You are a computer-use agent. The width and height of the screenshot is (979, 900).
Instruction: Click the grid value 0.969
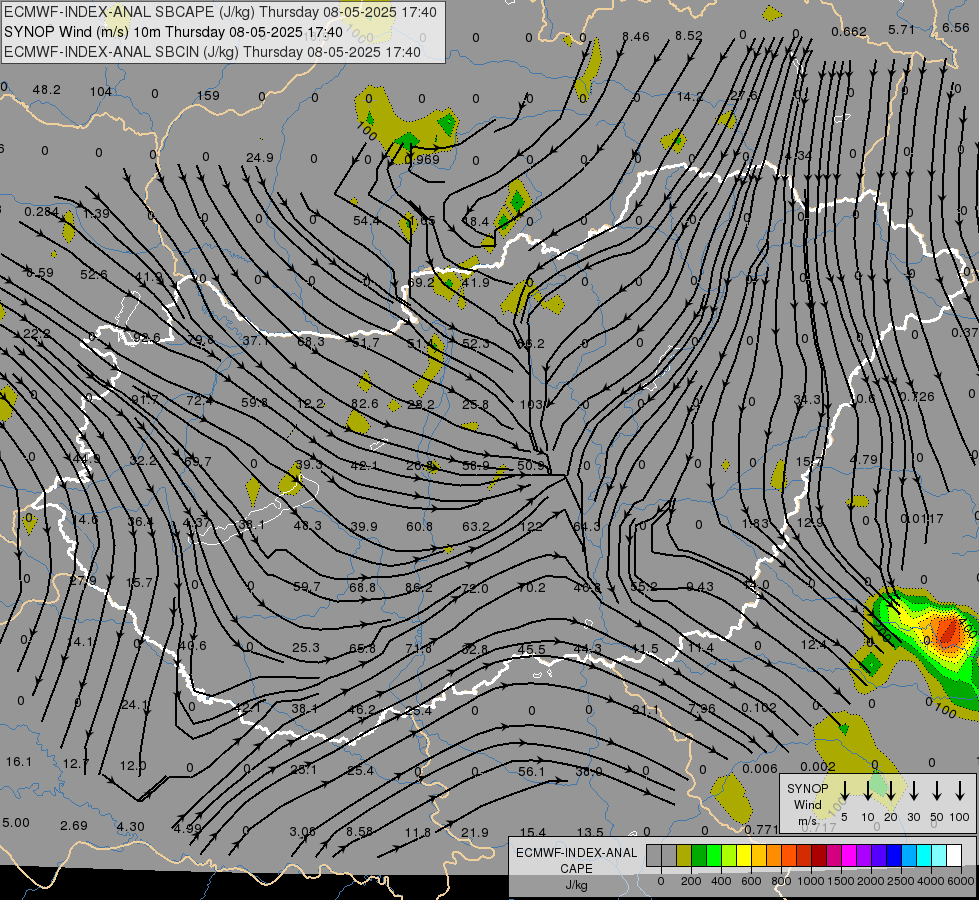422,159
